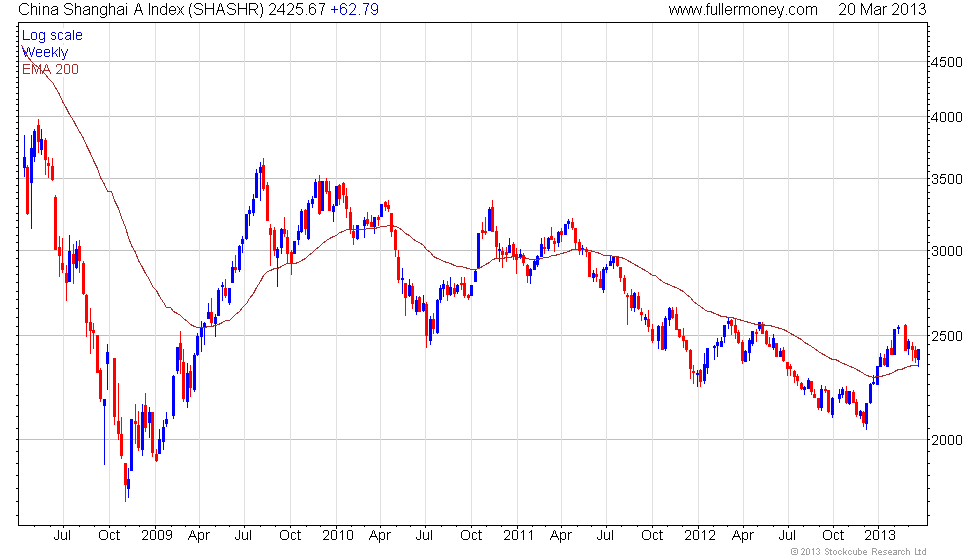The image size is (980, 560).
Task: Select the chart date 20 Mar 2013
Action: [882, 10]
